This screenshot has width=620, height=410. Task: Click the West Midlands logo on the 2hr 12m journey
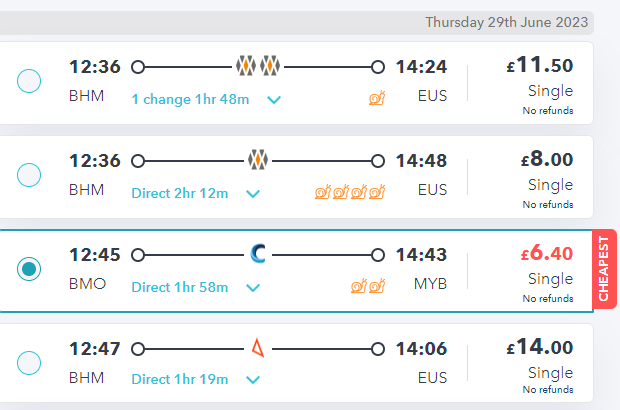pyautogui.click(x=258, y=160)
